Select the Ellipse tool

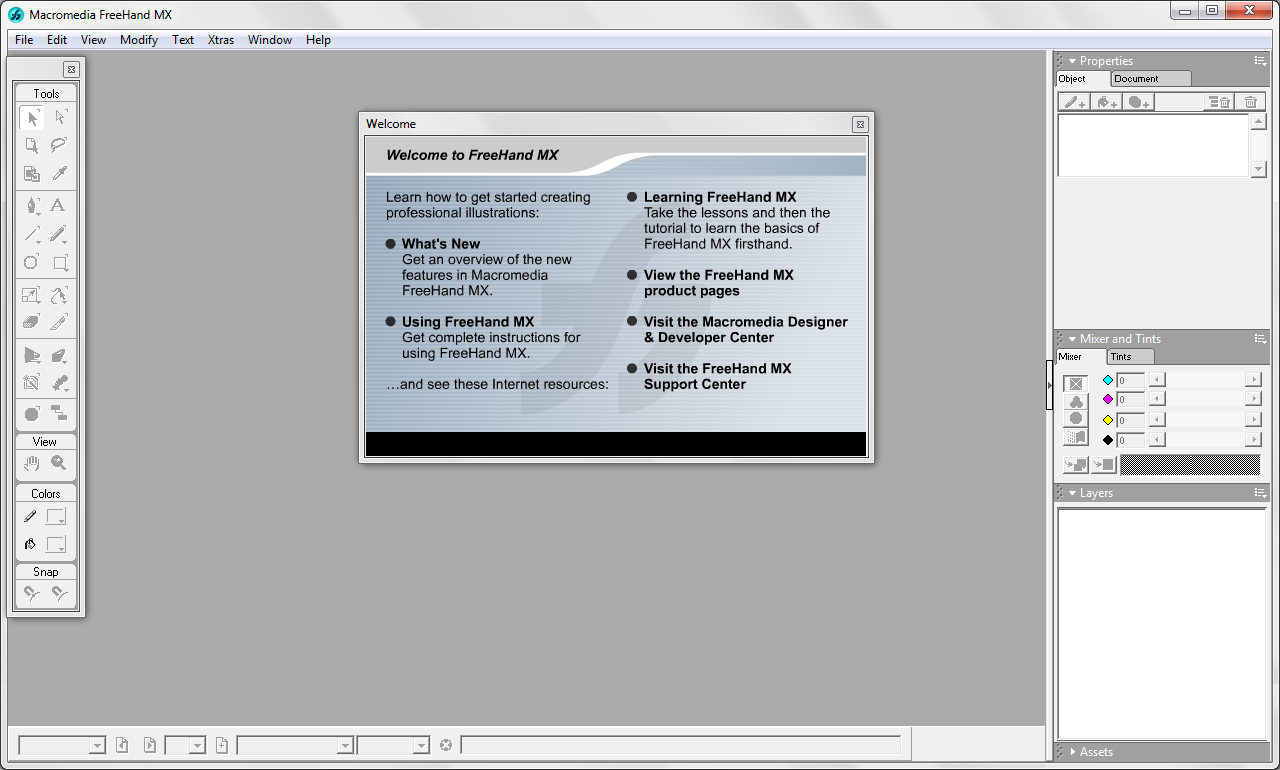pos(32,263)
